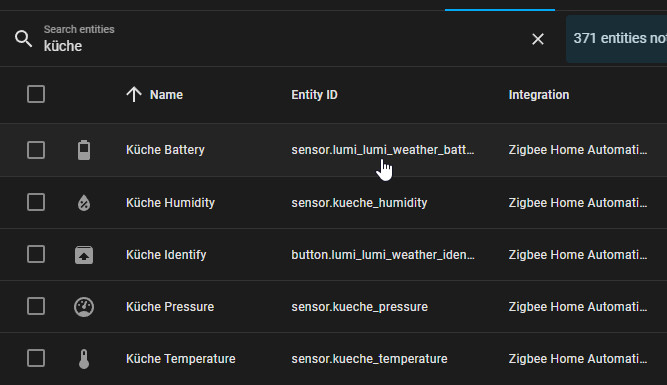Sort by the Entity ID column header
667x385 pixels.
click(x=314, y=94)
